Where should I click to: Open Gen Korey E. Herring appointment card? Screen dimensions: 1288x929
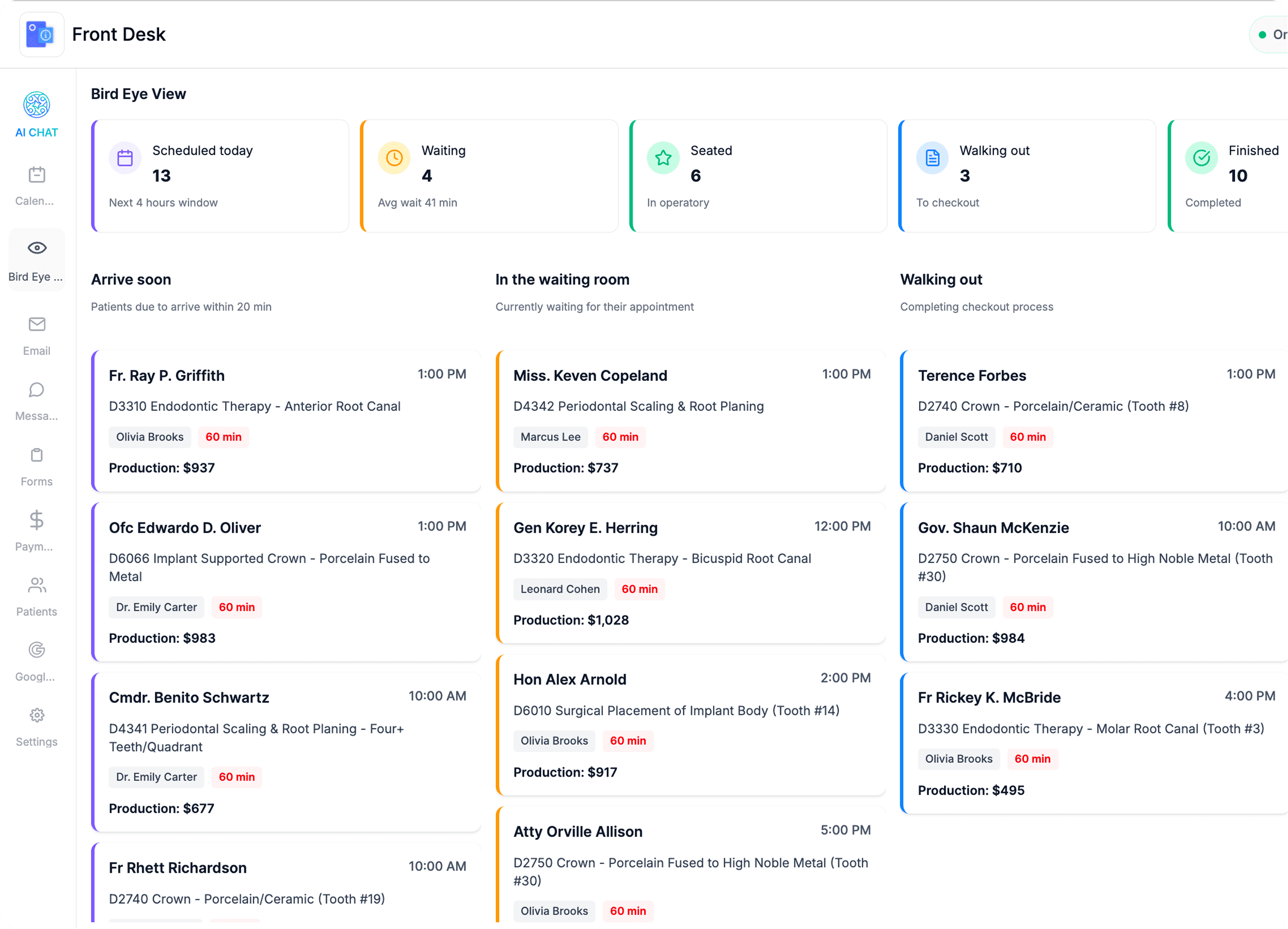[x=690, y=573]
